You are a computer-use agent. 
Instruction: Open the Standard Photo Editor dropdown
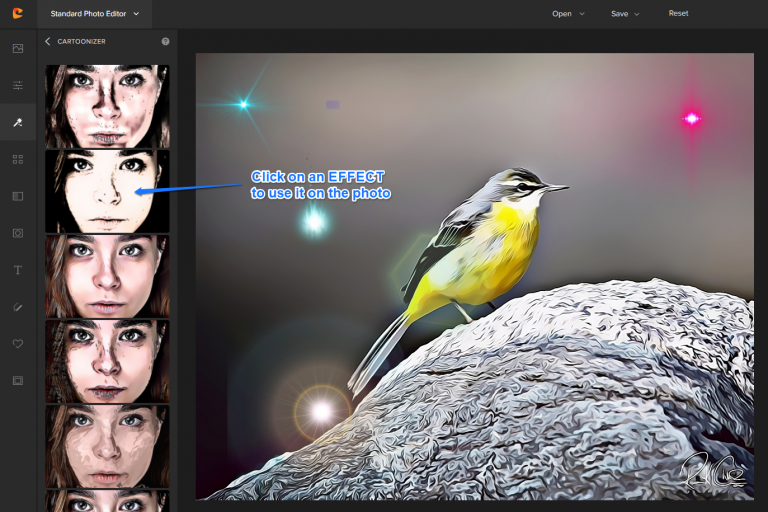[x=95, y=14]
